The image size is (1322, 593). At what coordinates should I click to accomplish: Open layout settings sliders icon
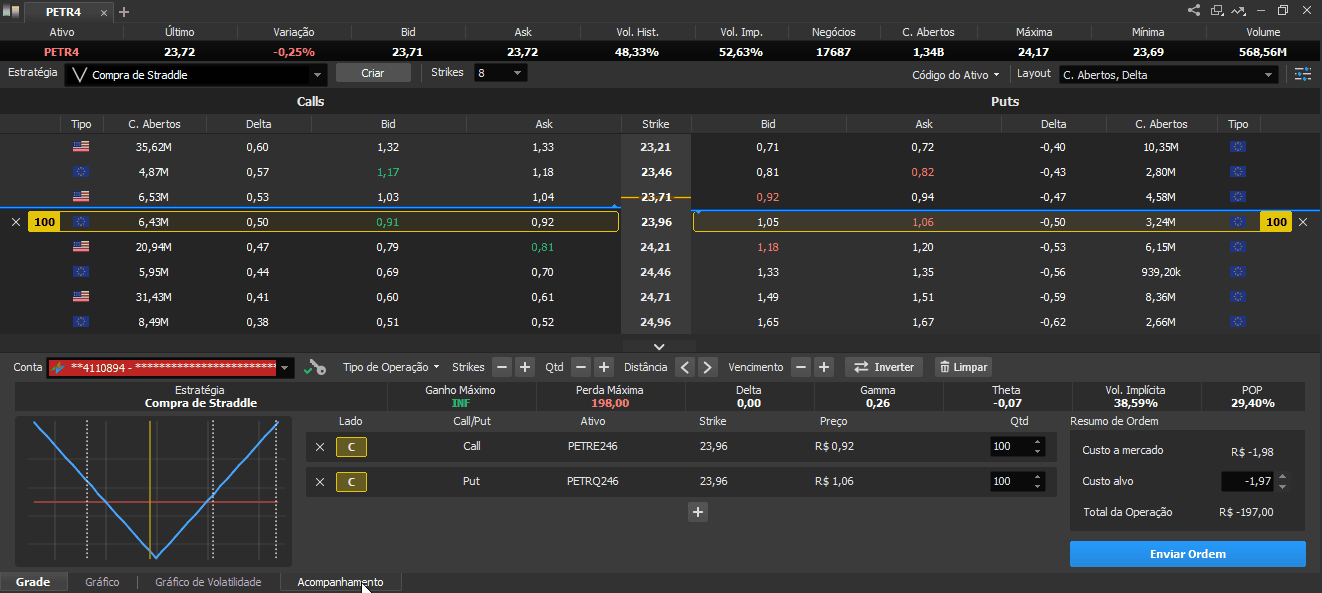[1302, 74]
